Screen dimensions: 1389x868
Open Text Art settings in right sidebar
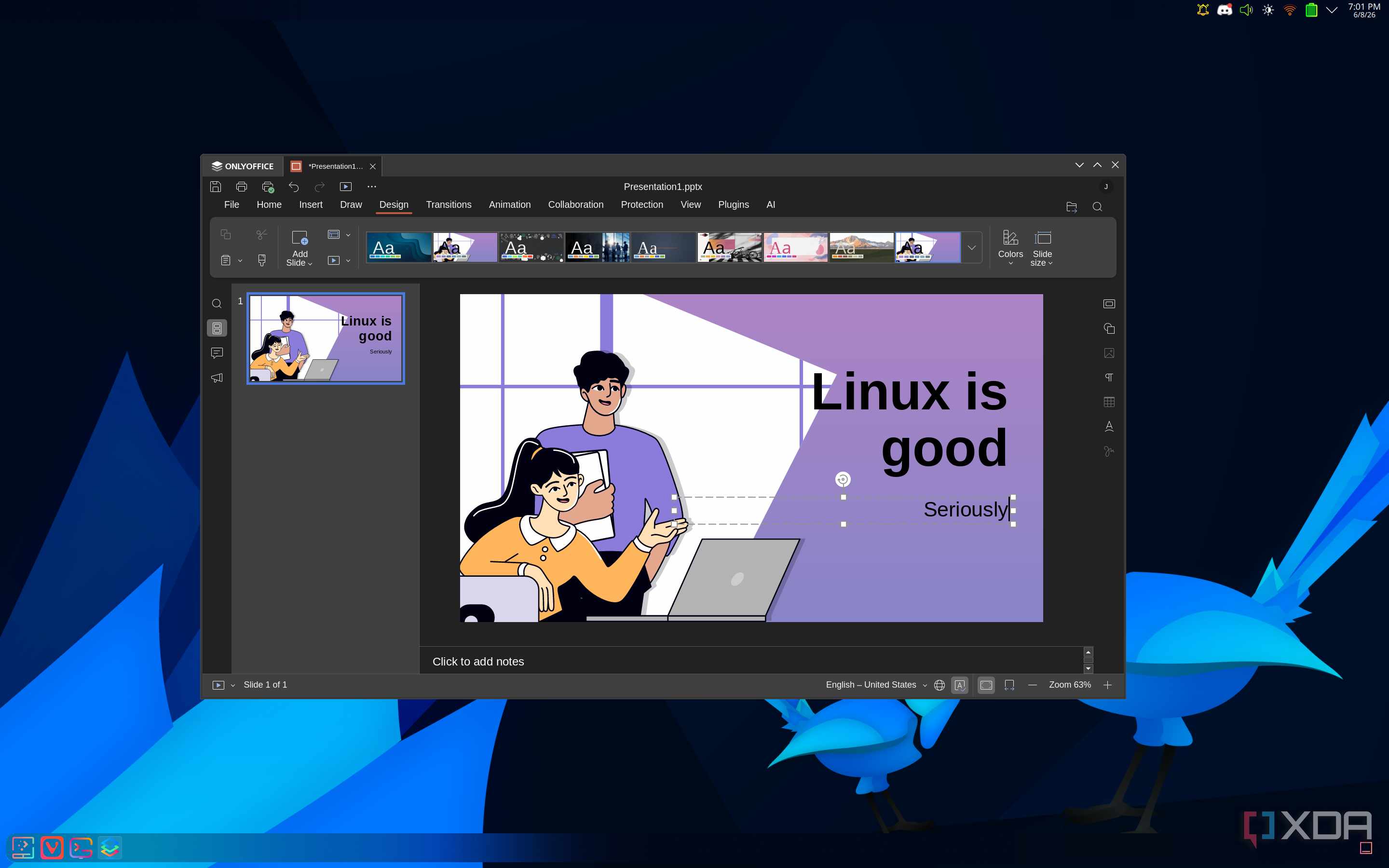tap(1109, 426)
